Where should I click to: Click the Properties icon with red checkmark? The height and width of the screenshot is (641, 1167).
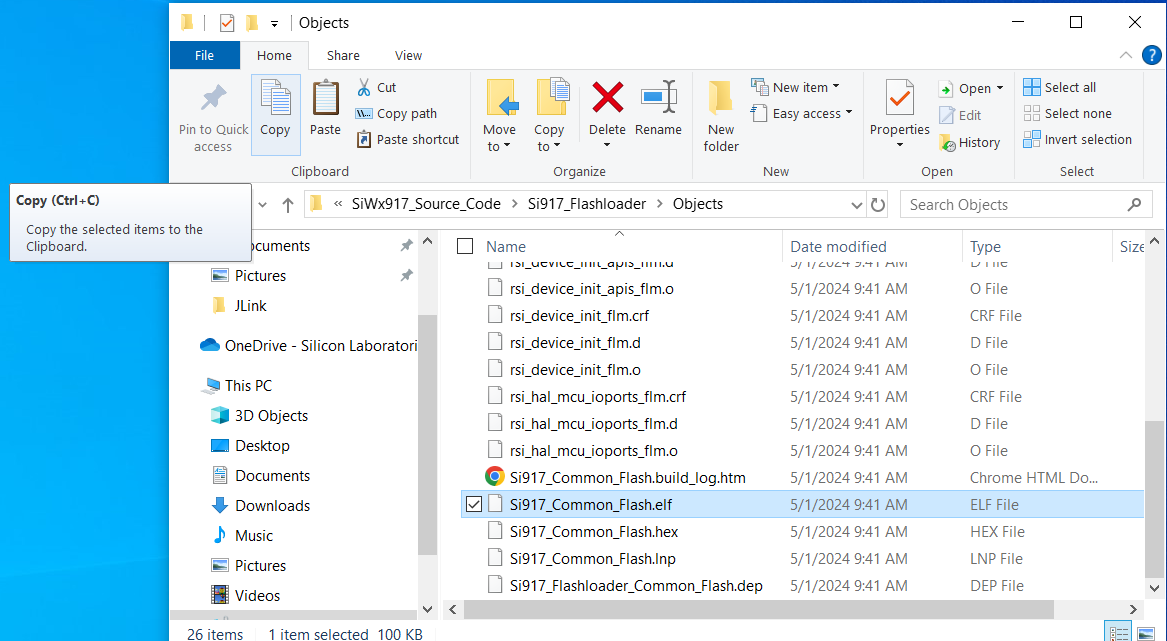(x=900, y=98)
